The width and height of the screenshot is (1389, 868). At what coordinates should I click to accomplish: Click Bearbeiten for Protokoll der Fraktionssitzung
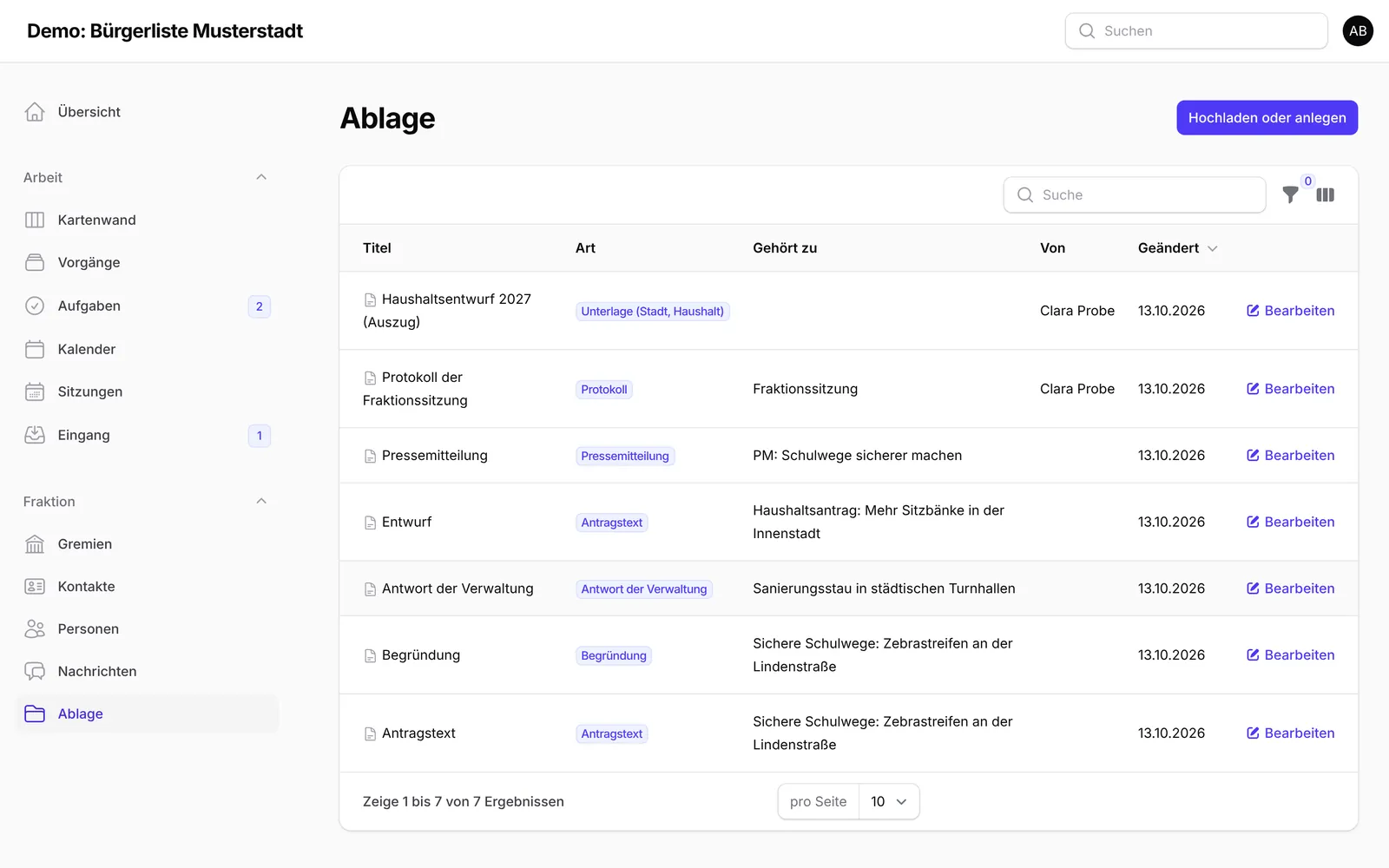[x=1291, y=389]
